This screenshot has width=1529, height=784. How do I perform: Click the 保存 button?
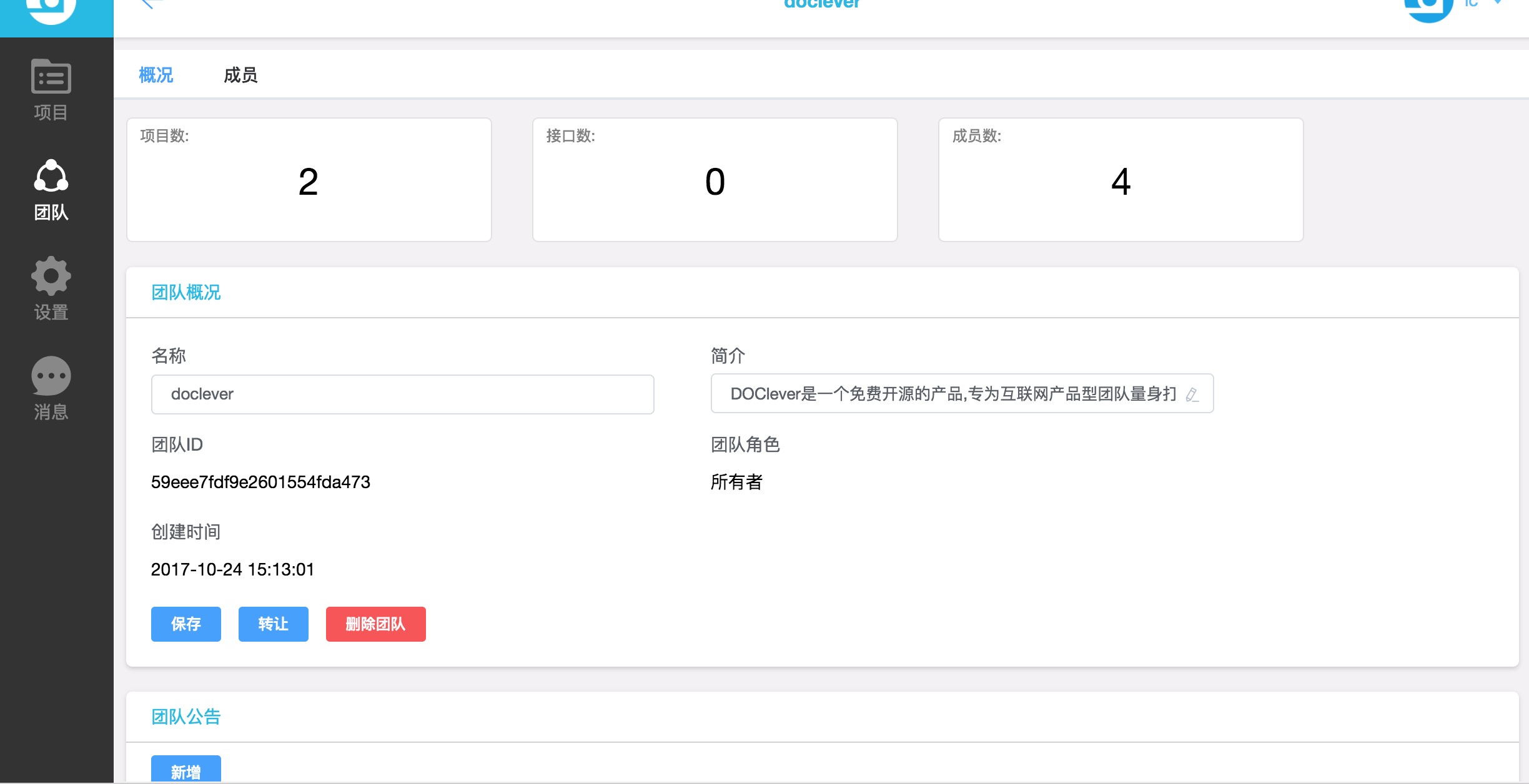pos(186,624)
